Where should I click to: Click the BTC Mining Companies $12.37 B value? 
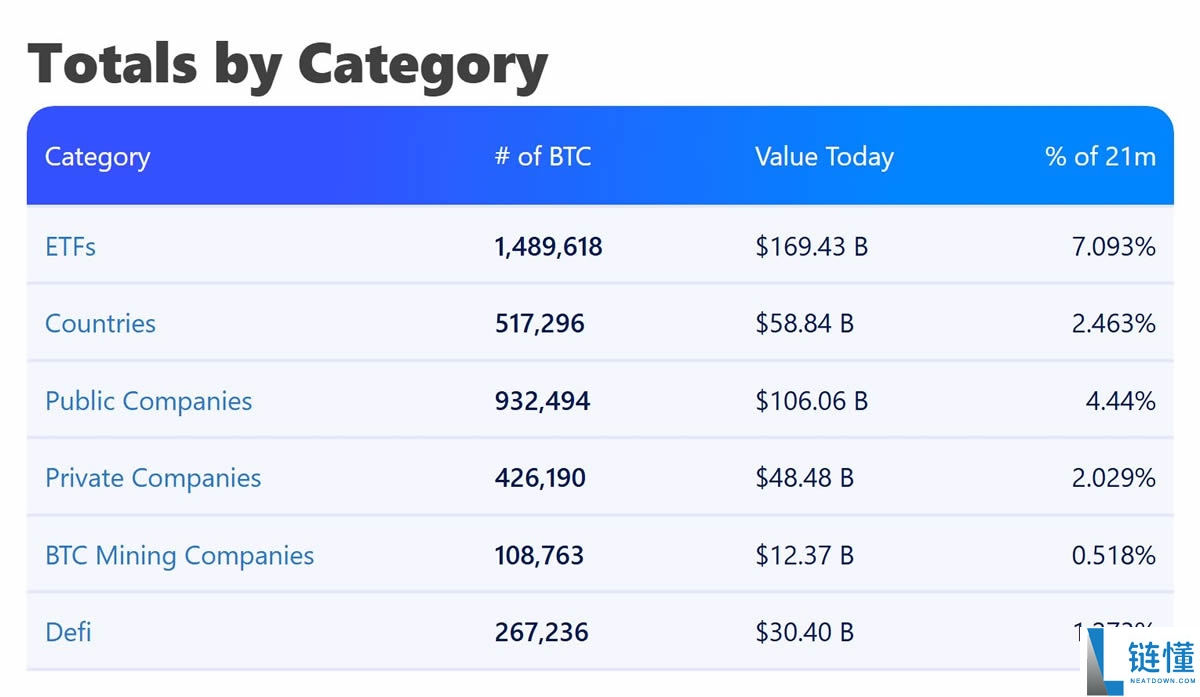coord(804,556)
